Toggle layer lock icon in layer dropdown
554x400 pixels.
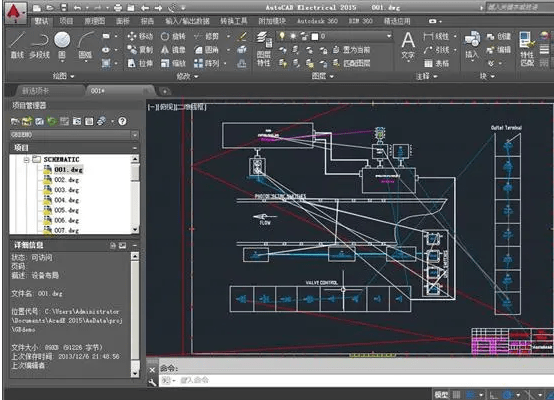tap(304, 36)
